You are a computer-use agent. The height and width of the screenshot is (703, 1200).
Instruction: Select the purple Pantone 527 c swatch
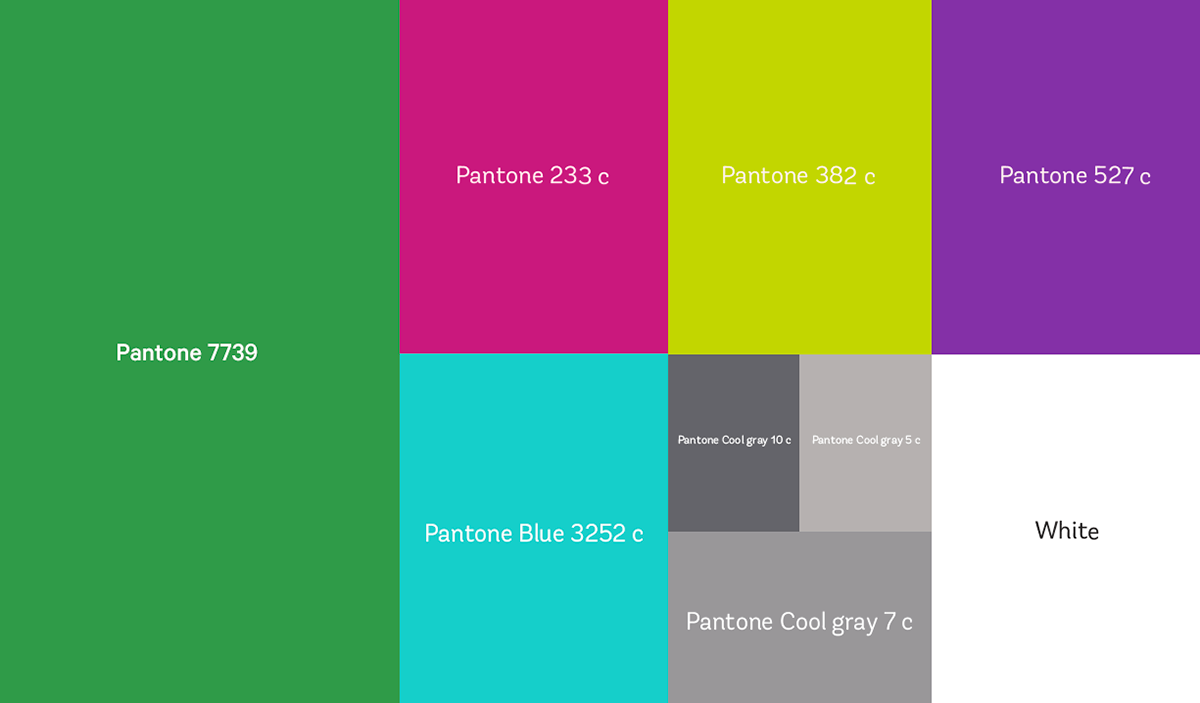click(x=1066, y=177)
